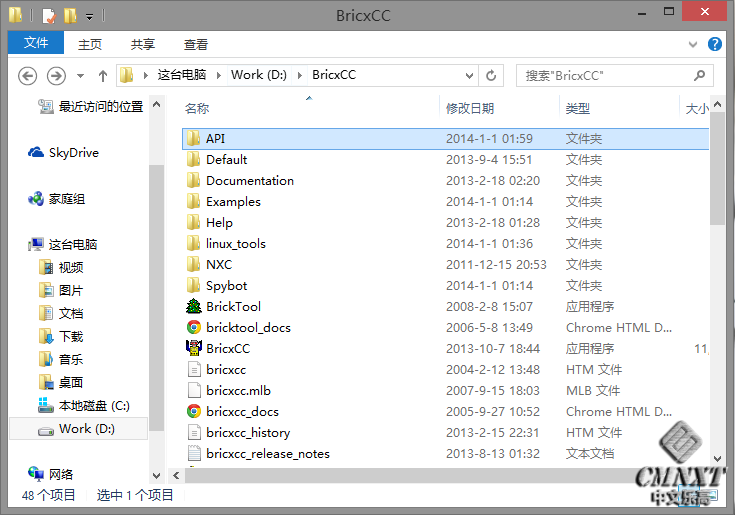Select the bricxcc.mlb file icon
The image size is (735, 515).
coord(194,390)
